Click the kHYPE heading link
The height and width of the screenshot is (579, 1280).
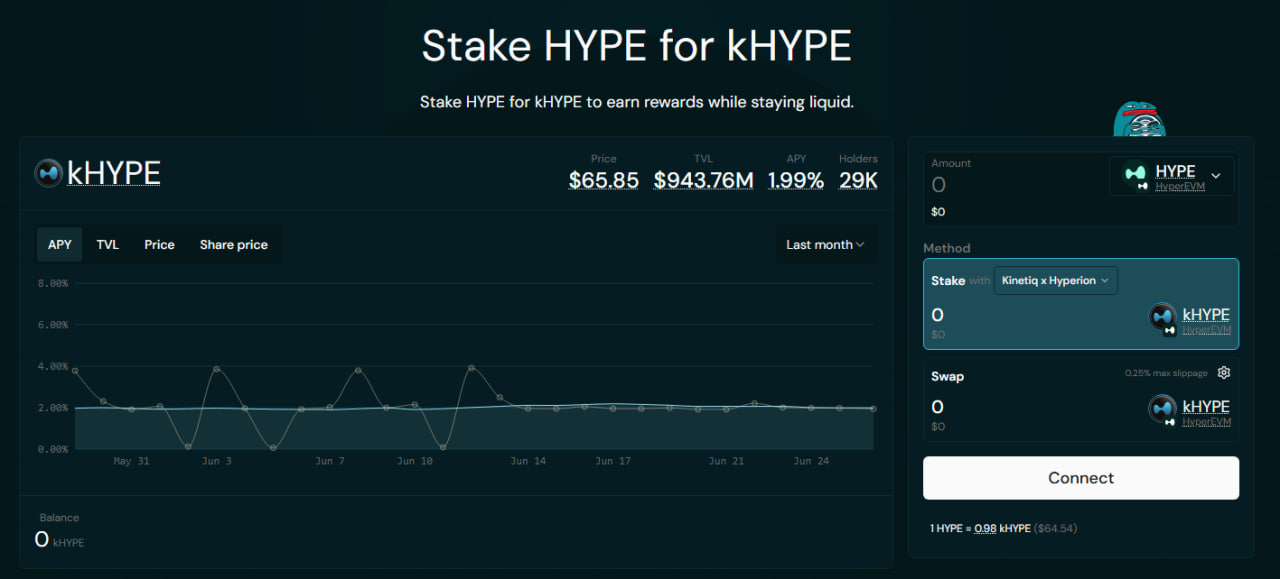(x=114, y=174)
